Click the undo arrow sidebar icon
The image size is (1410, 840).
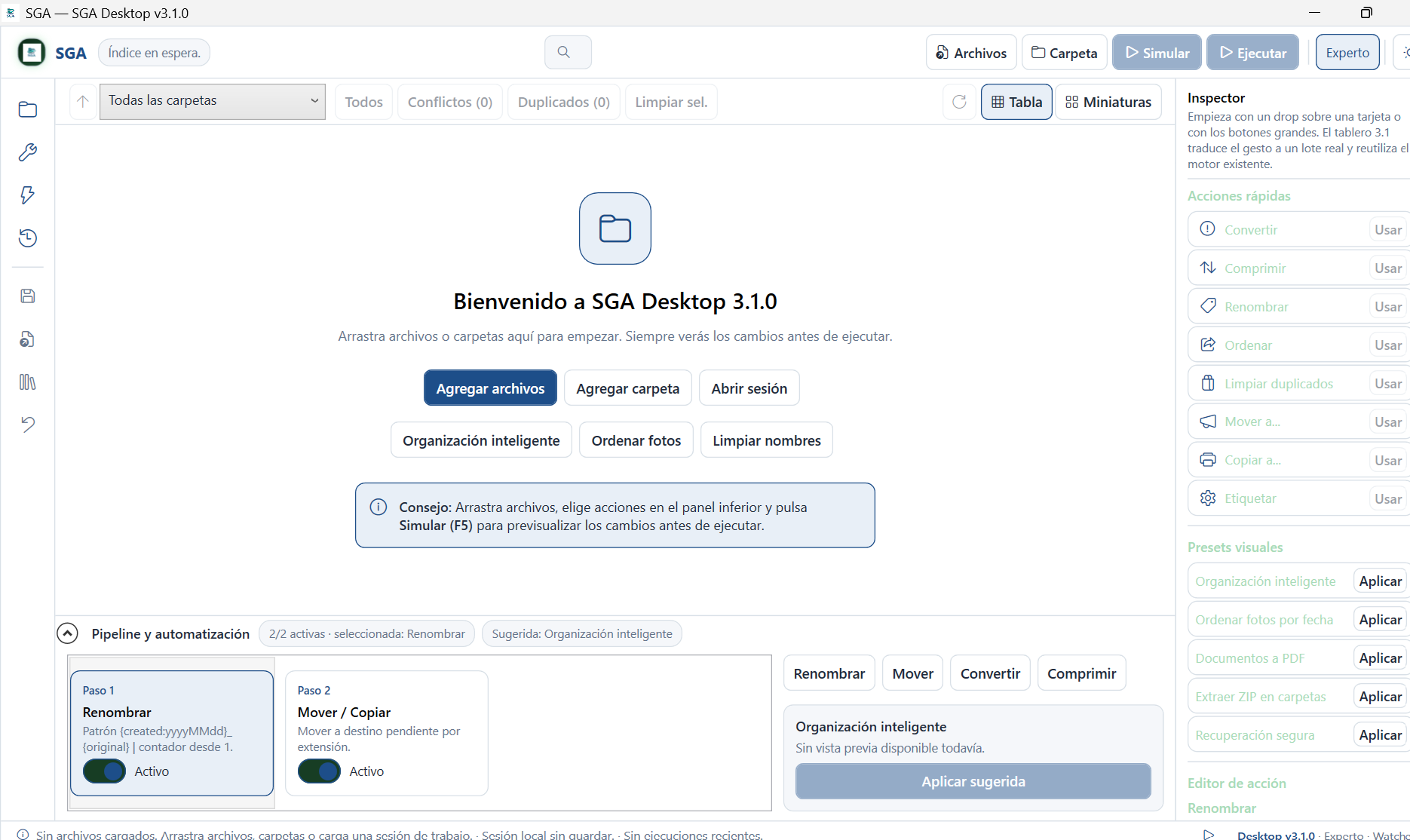28,425
